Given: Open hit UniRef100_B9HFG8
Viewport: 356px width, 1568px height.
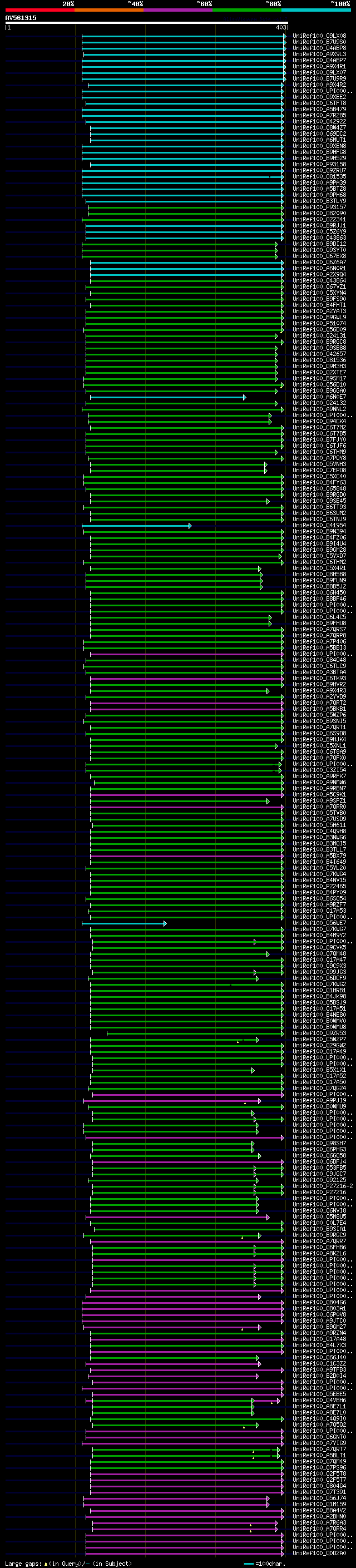Looking at the screenshot, I should coord(319,152).
